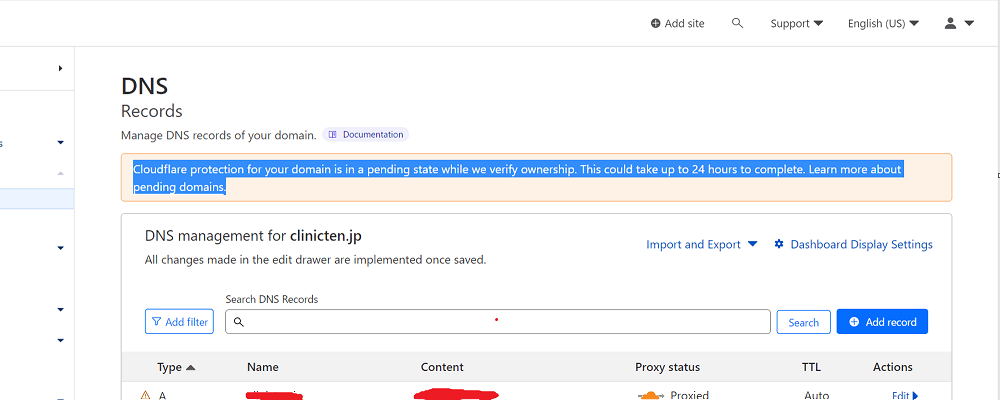Click the Add site button
This screenshot has width=1000, height=400.
[x=677, y=24]
